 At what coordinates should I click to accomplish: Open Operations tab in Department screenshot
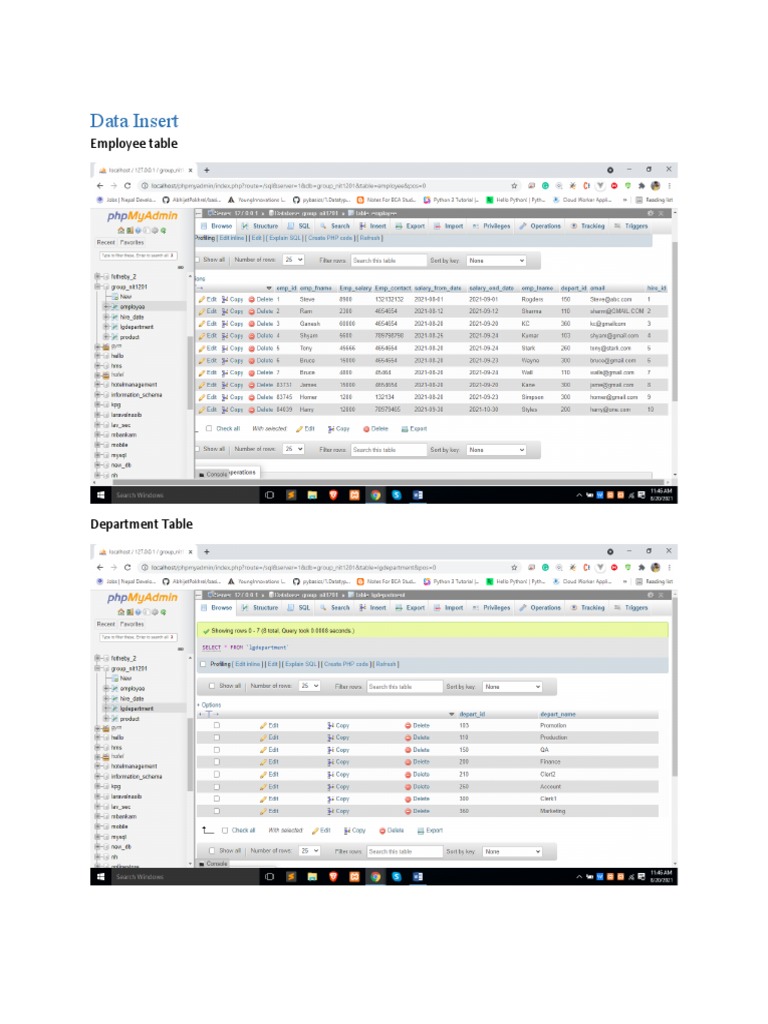pos(540,608)
